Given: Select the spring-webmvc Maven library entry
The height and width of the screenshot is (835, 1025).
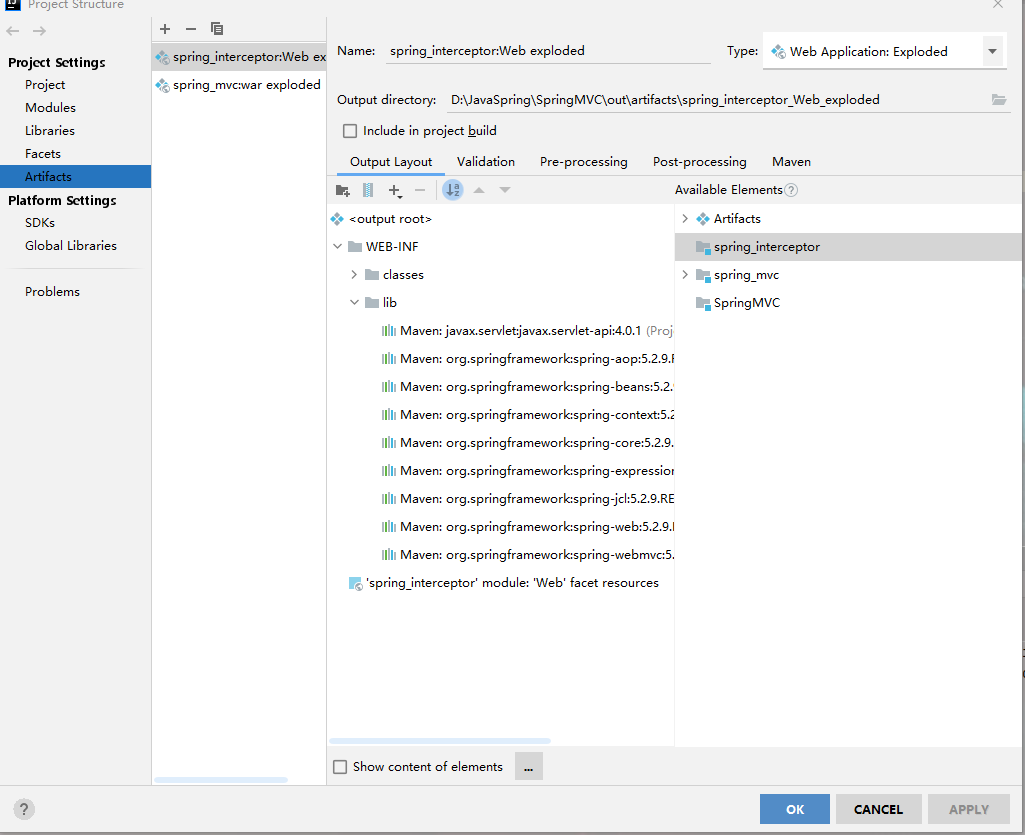Looking at the screenshot, I should pos(527,554).
